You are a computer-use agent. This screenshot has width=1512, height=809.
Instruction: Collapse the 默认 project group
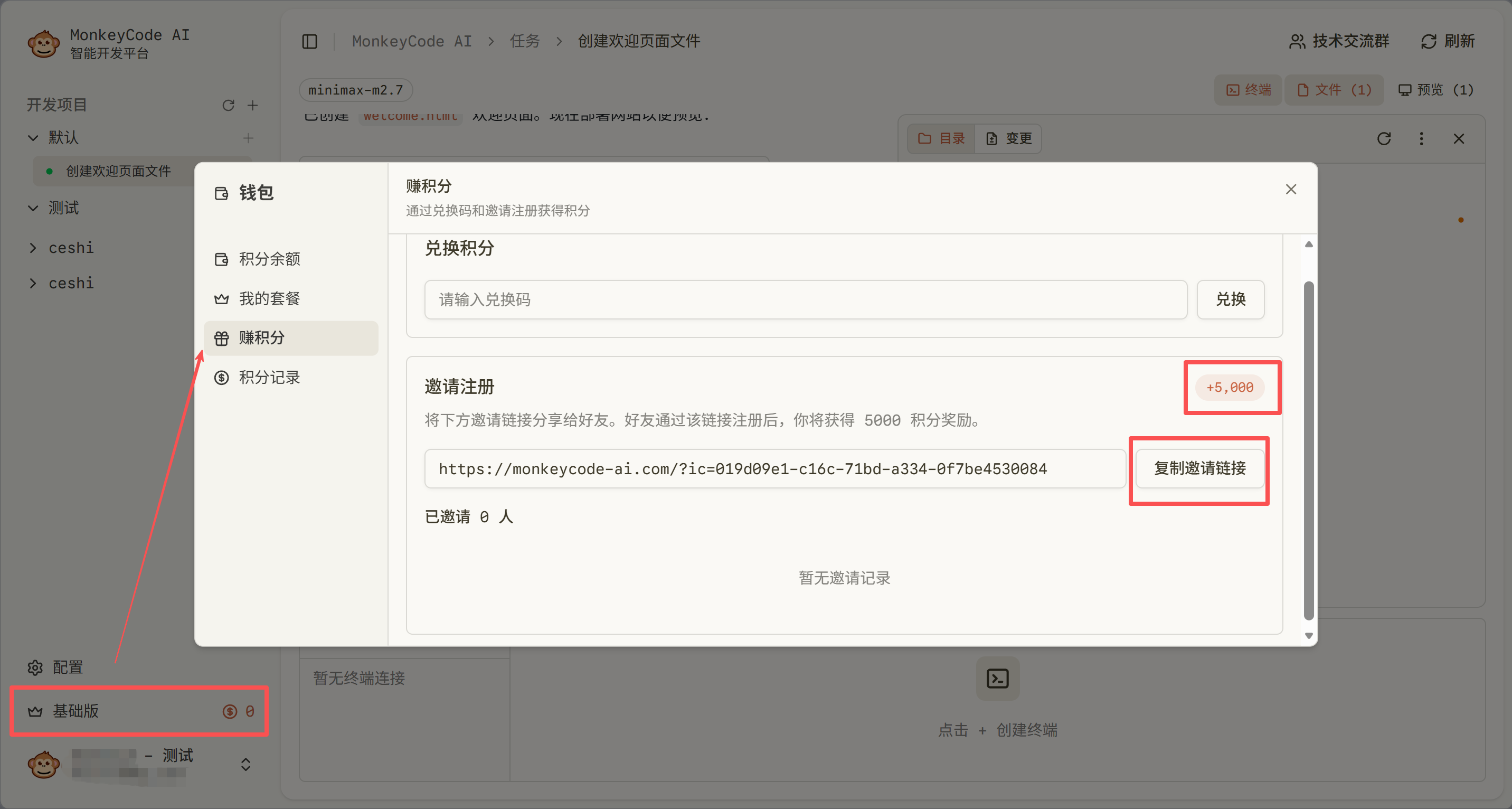point(33,138)
